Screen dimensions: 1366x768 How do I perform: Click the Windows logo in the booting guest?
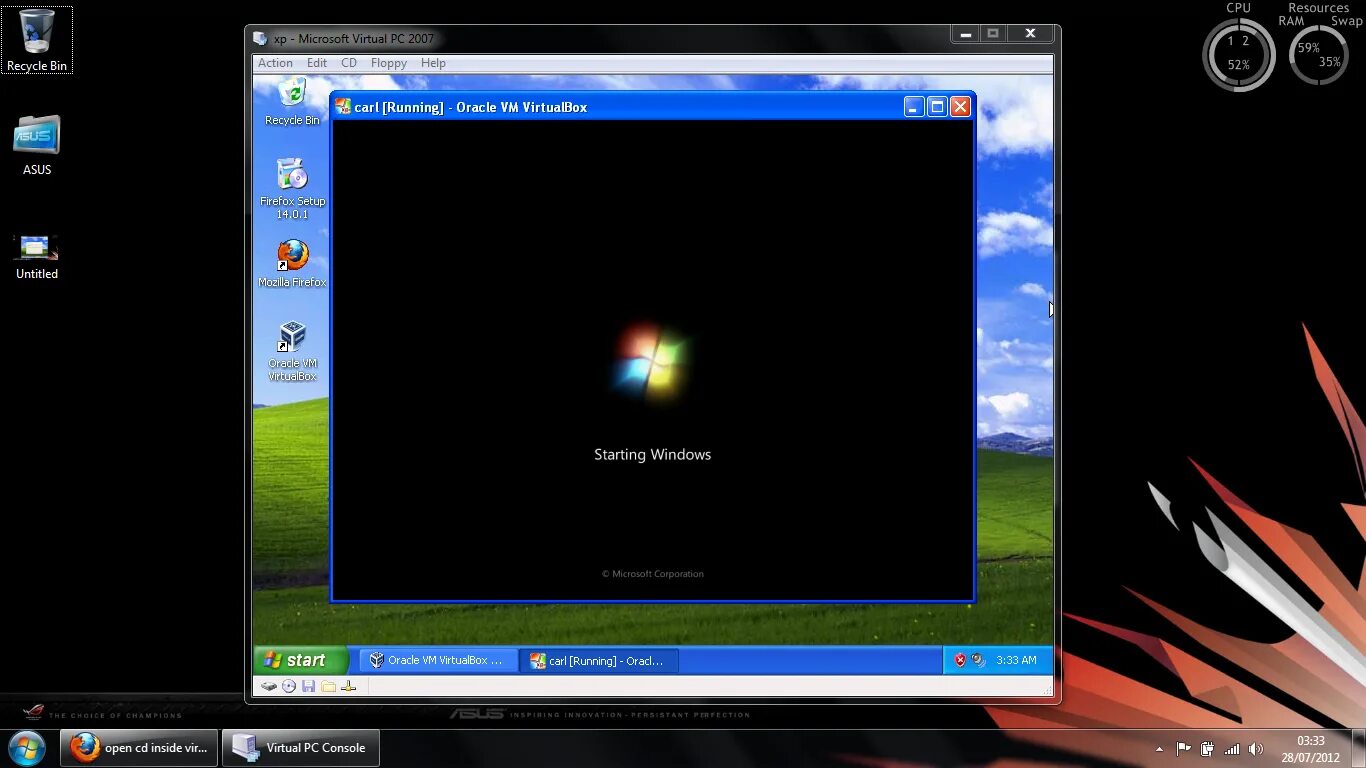pyautogui.click(x=651, y=361)
